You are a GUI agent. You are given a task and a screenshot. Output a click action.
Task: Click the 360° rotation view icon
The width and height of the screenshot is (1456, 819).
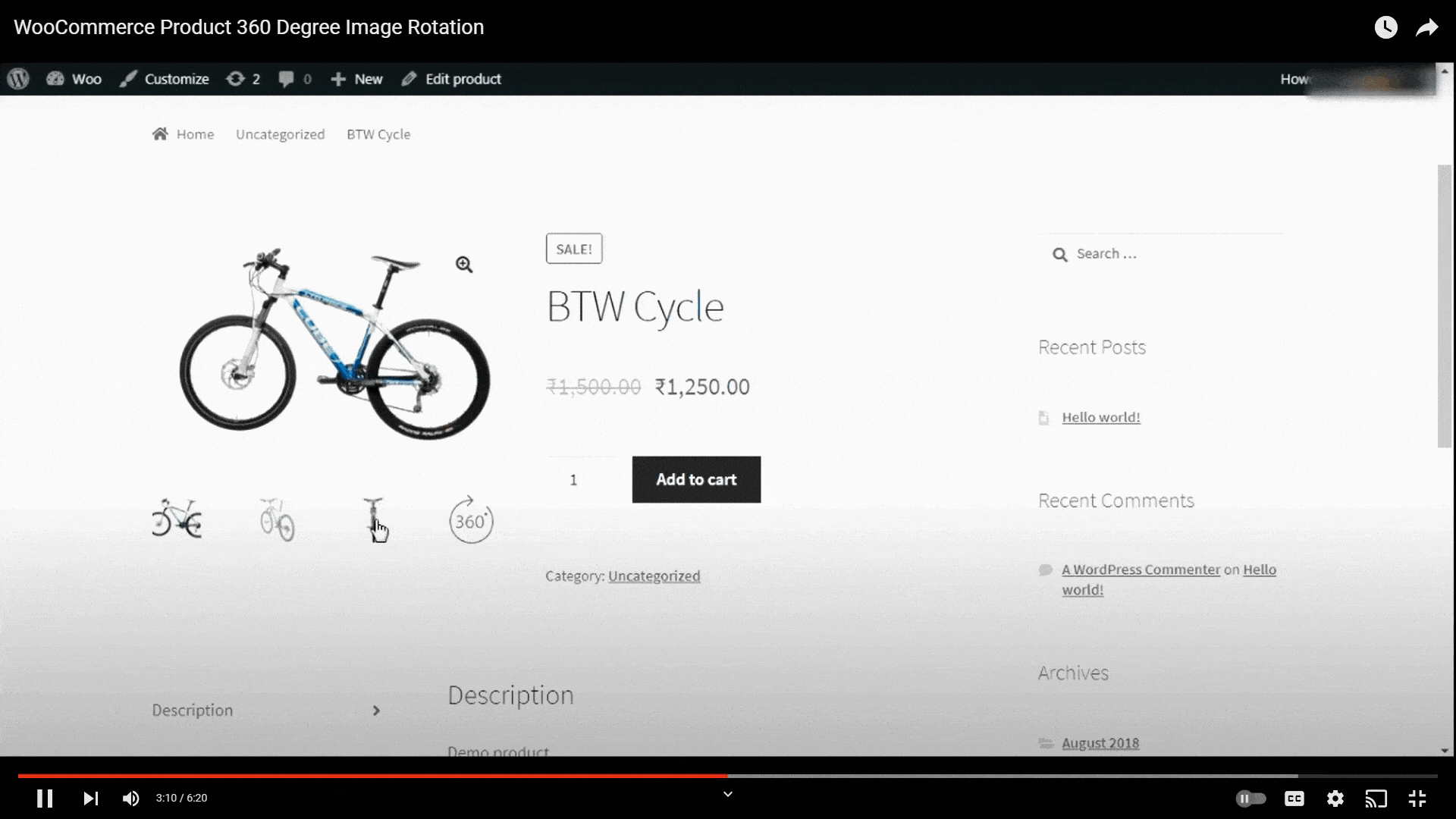pyautogui.click(x=471, y=518)
